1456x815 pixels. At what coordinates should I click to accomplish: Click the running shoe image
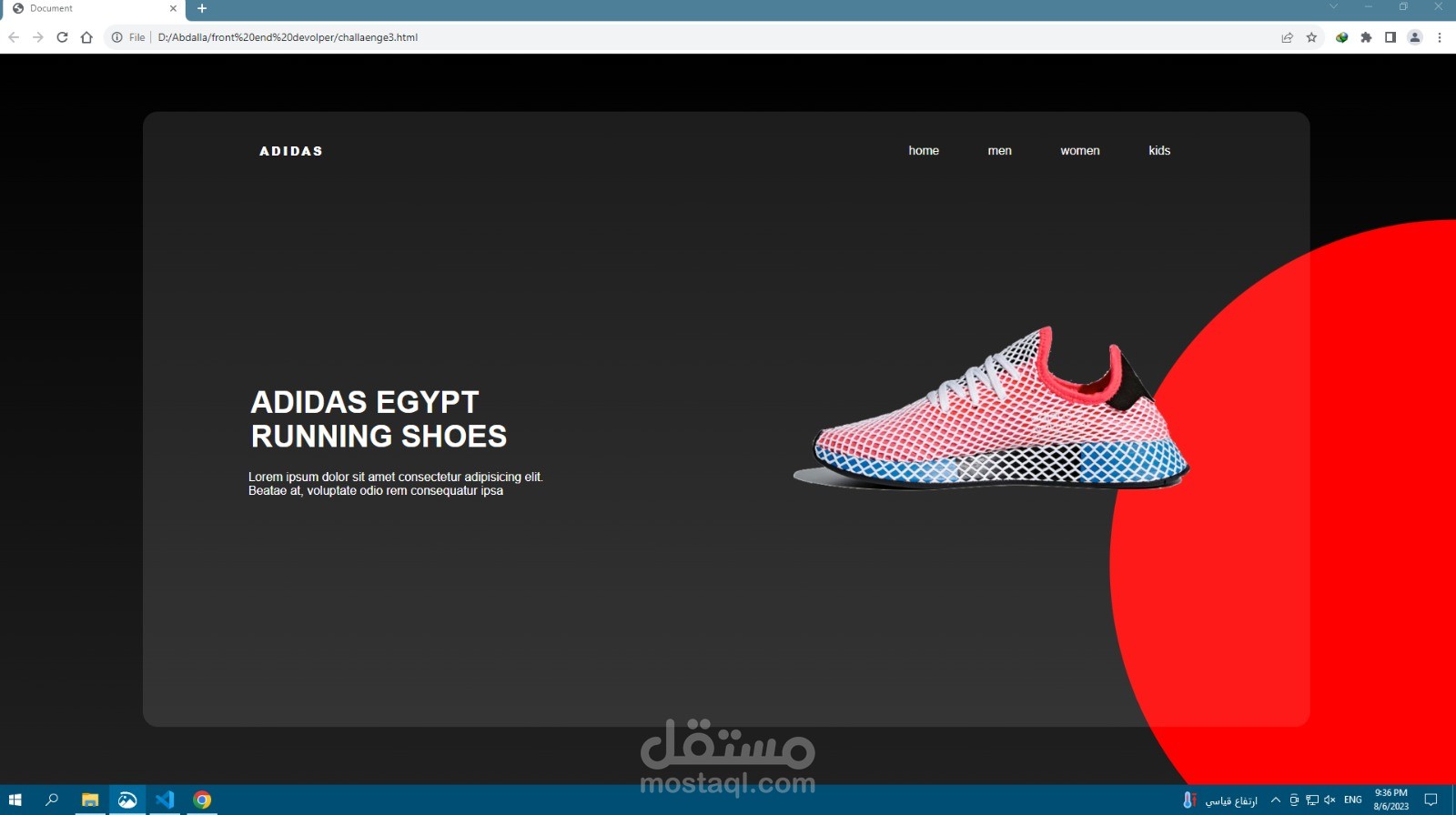pyautogui.click(x=992, y=409)
